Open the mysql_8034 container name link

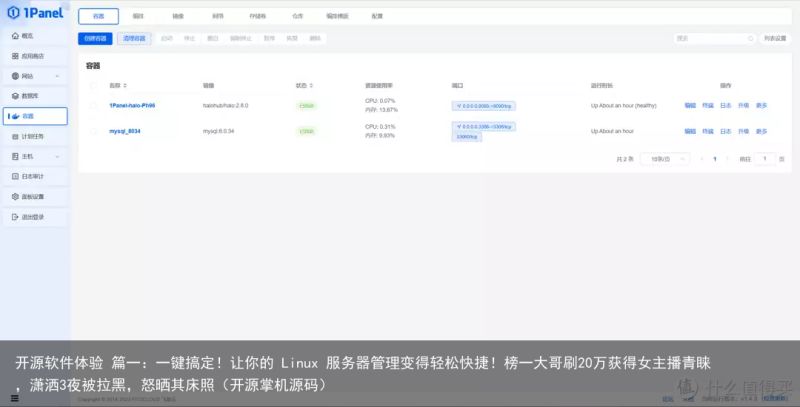click(x=124, y=131)
